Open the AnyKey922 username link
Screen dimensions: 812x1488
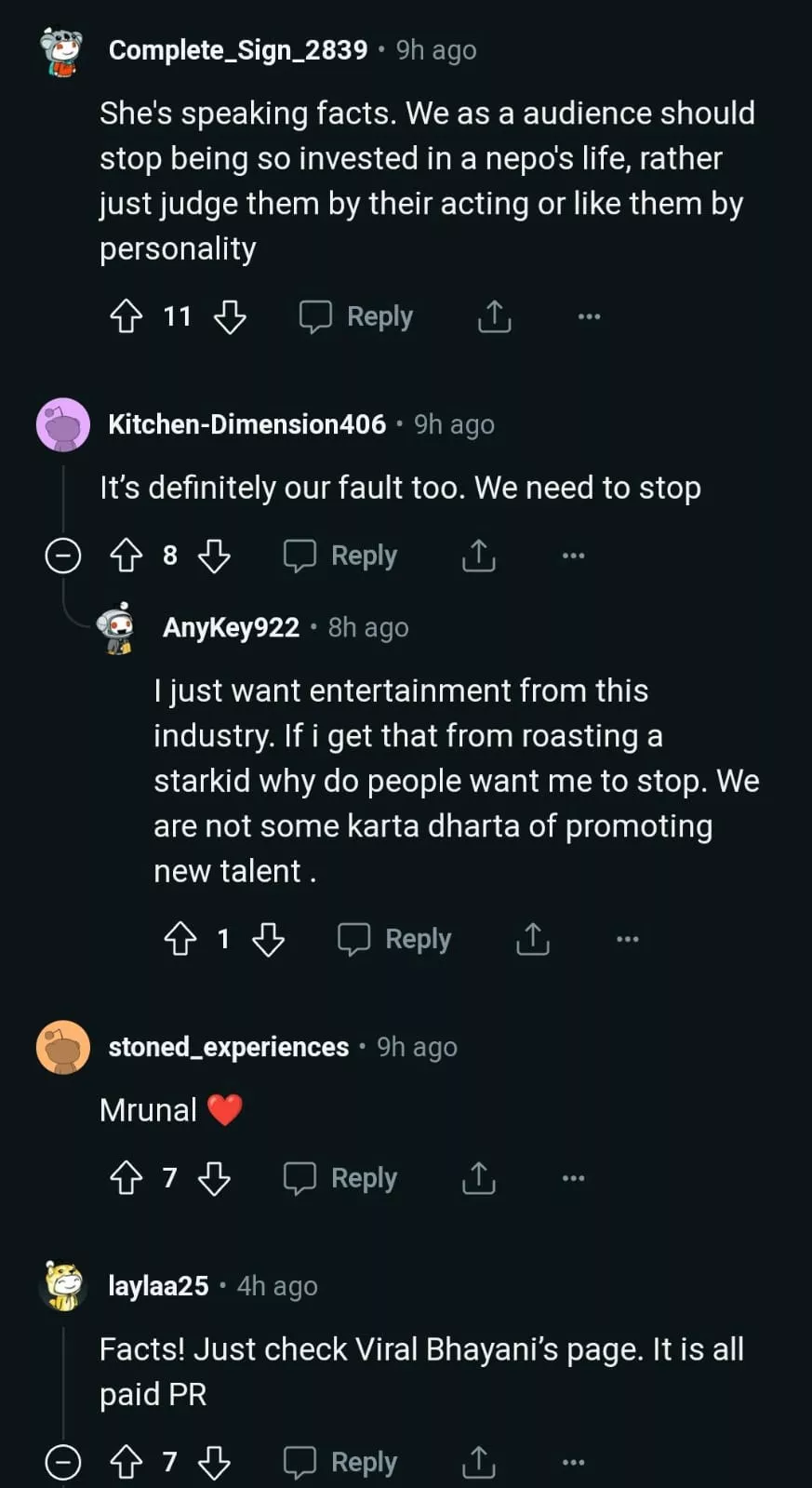coord(231,627)
